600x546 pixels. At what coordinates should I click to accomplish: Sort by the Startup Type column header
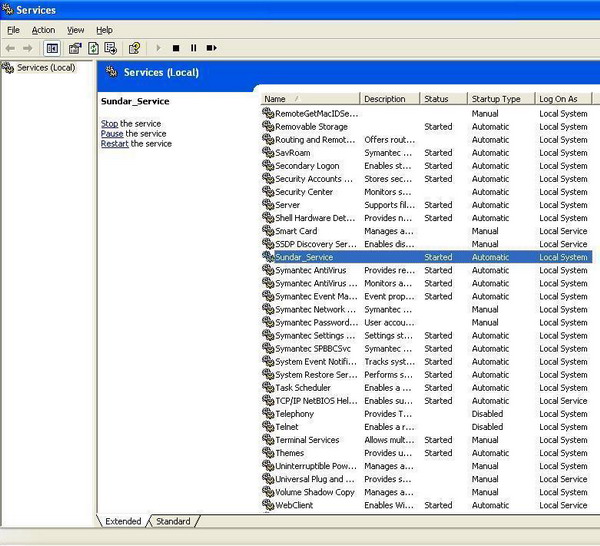[x=501, y=99]
